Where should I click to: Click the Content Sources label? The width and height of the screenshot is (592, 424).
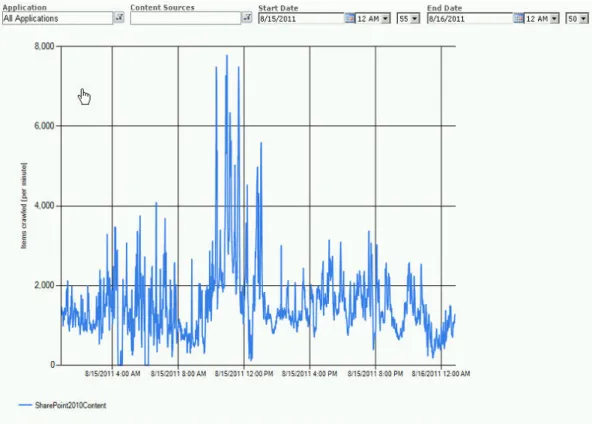162,7
